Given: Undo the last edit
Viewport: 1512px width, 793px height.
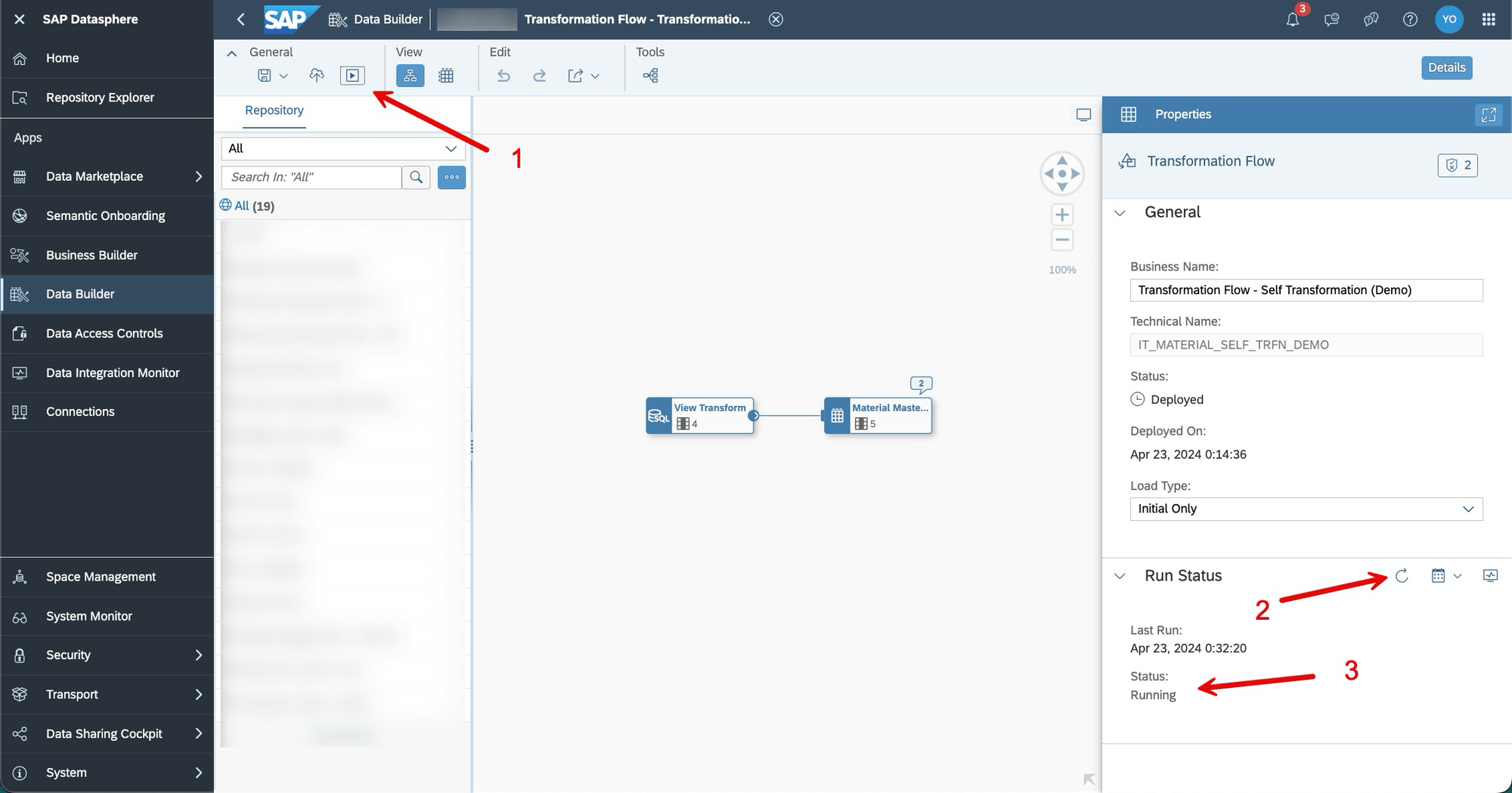Looking at the screenshot, I should coord(503,76).
